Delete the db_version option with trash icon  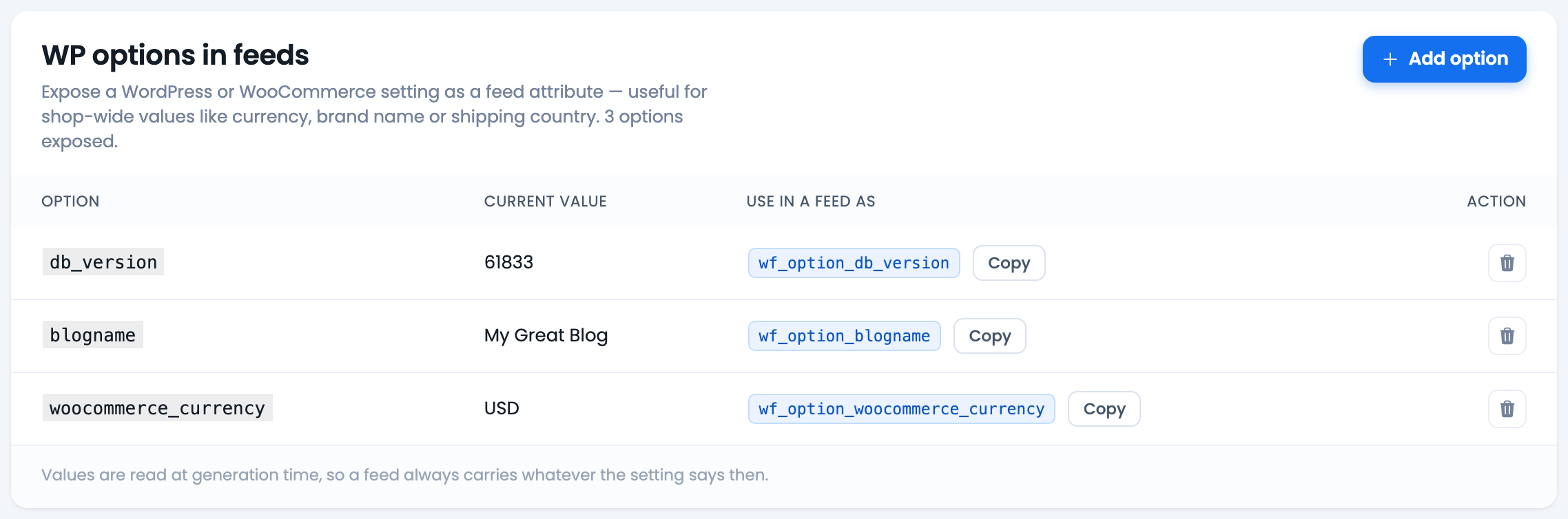pos(1507,263)
